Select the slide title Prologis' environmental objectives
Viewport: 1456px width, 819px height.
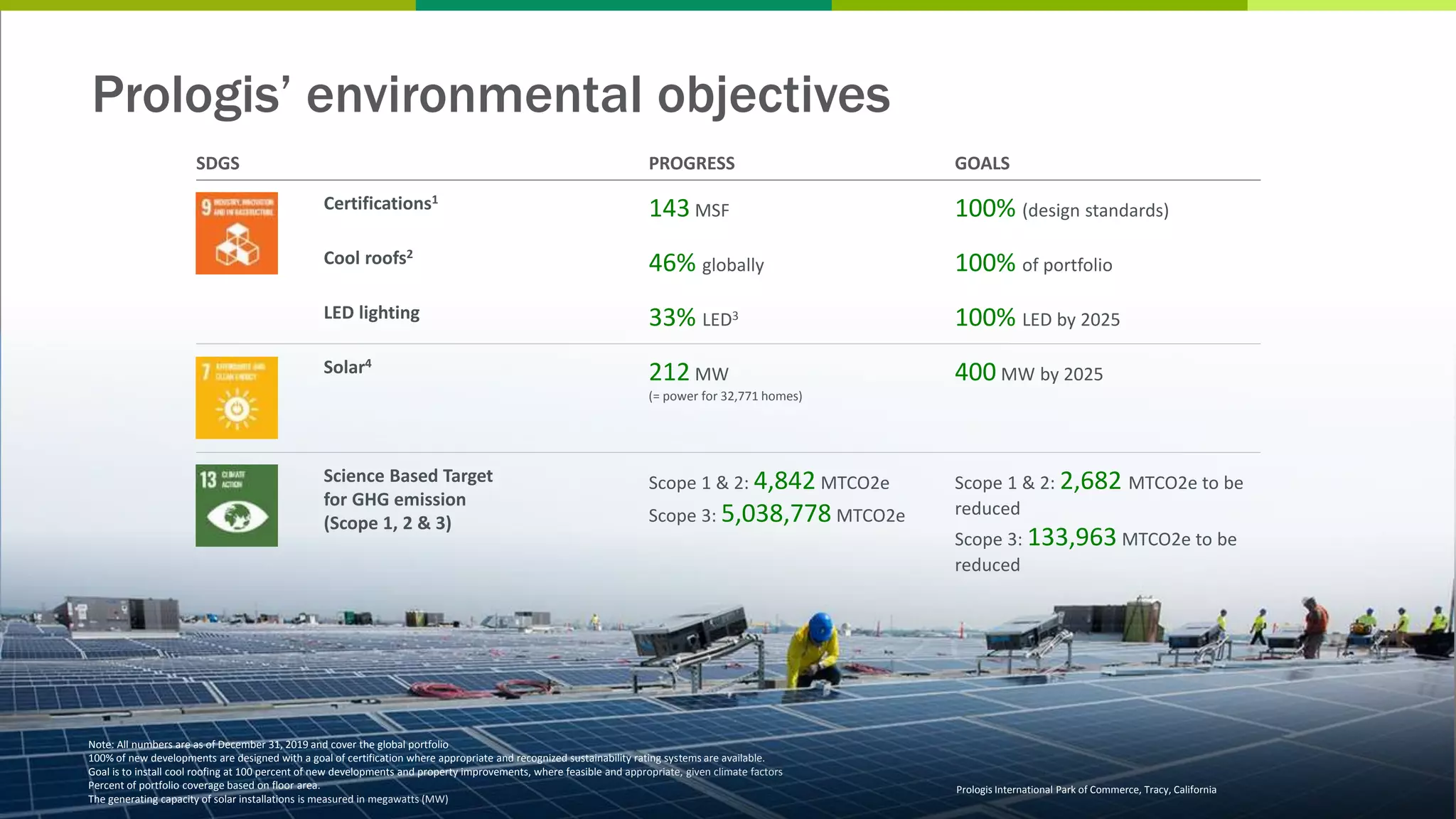point(491,95)
